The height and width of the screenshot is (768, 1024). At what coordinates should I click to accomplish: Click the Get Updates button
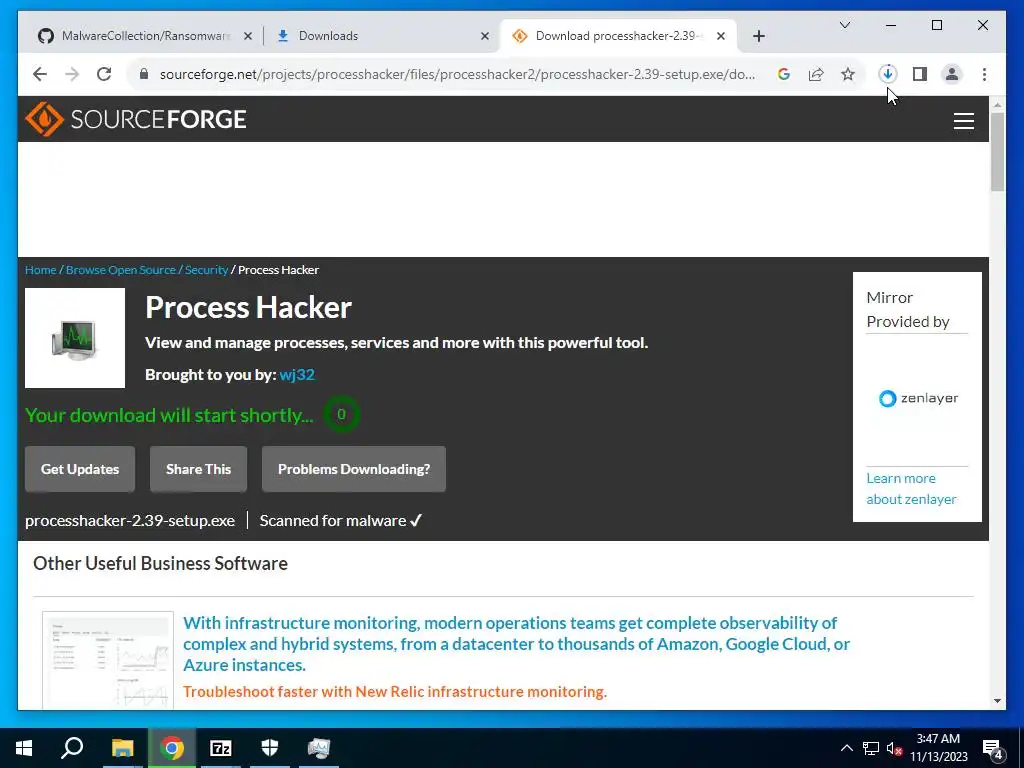pos(80,469)
